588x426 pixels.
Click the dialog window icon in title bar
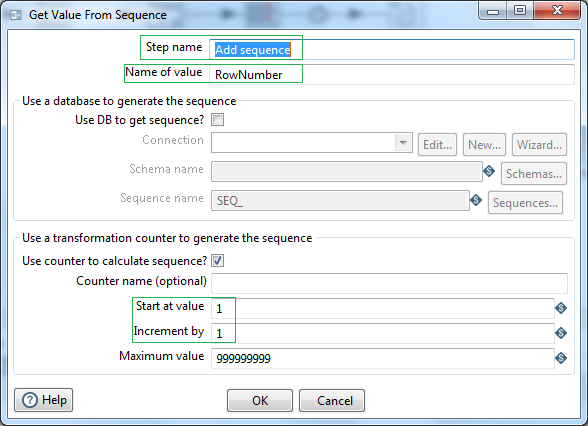(16, 15)
